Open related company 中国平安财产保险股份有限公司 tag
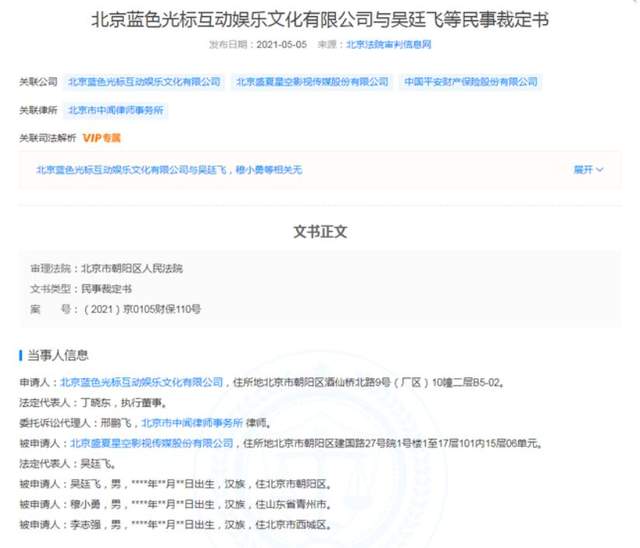This screenshot has height=548, width=640. coord(471,82)
